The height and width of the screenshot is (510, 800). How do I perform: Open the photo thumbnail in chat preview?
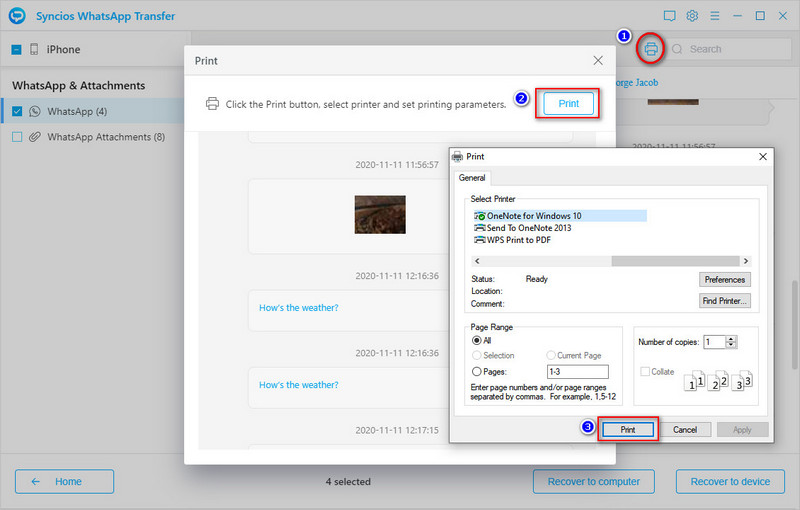(380, 215)
